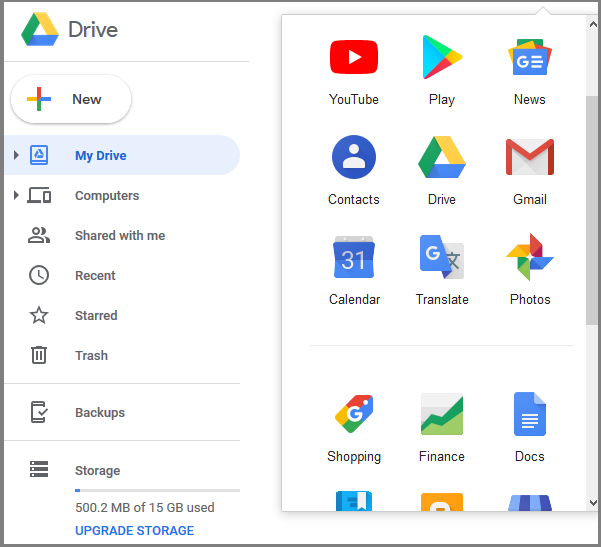
Task: Click the Computers devices icon
Action: pos(39,195)
